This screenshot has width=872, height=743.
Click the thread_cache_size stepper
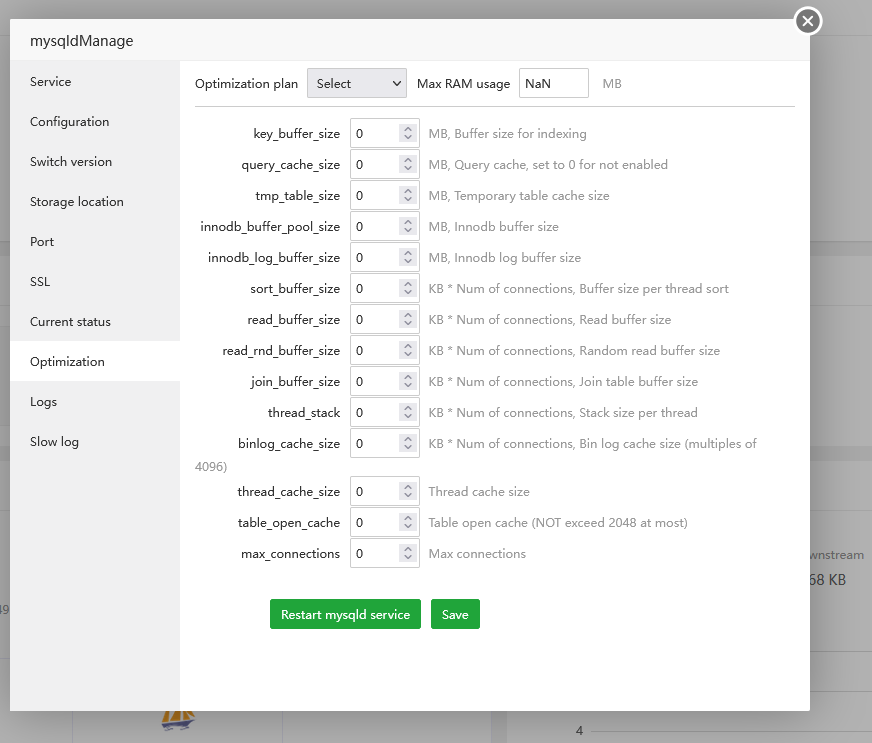pyautogui.click(x=407, y=492)
